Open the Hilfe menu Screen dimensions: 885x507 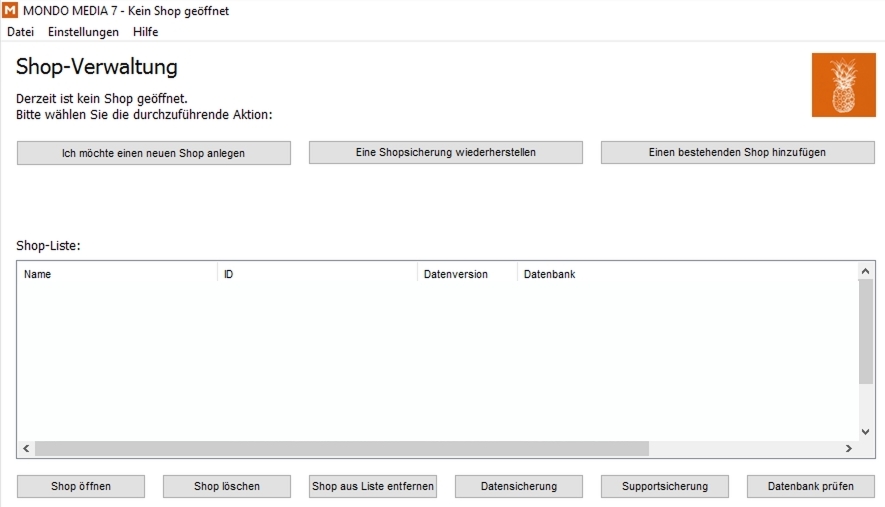click(x=145, y=32)
